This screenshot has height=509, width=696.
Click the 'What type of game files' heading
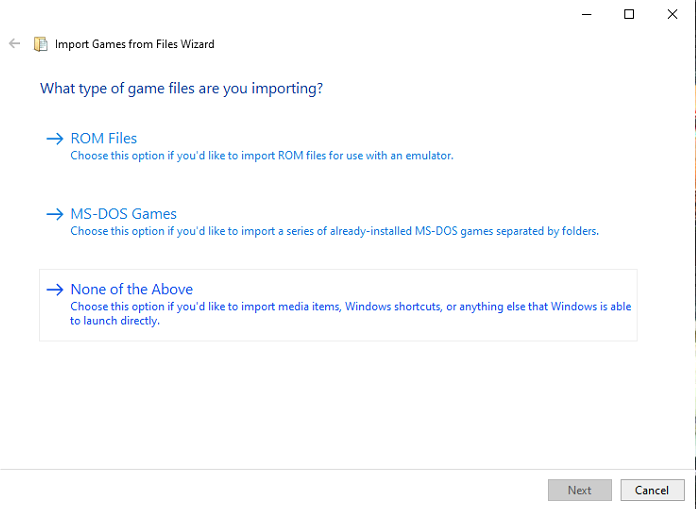(x=181, y=88)
